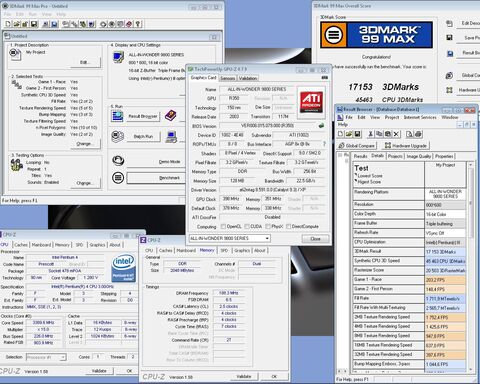Click Save Project disk icon in Overall Score window
The width and height of the screenshot is (480, 384).
(x=449, y=38)
